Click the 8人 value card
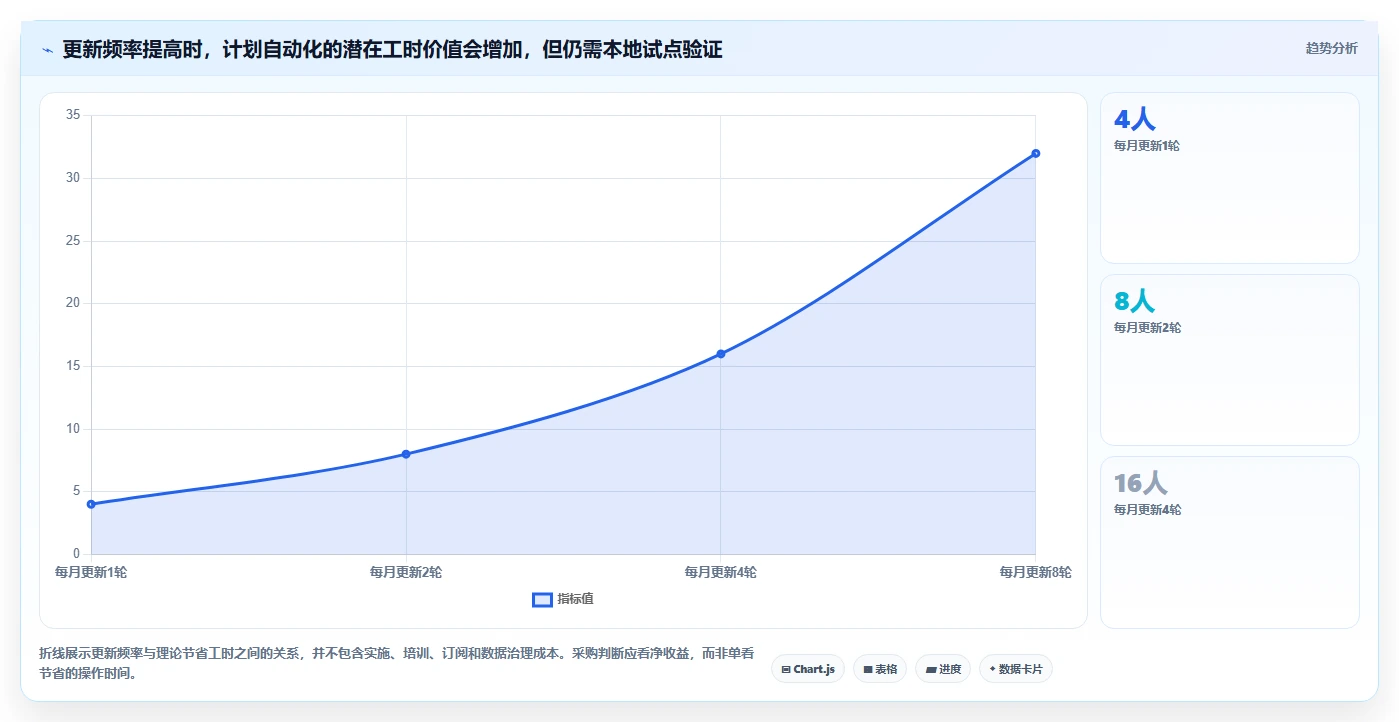 pyautogui.click(x=1229, y=360)
